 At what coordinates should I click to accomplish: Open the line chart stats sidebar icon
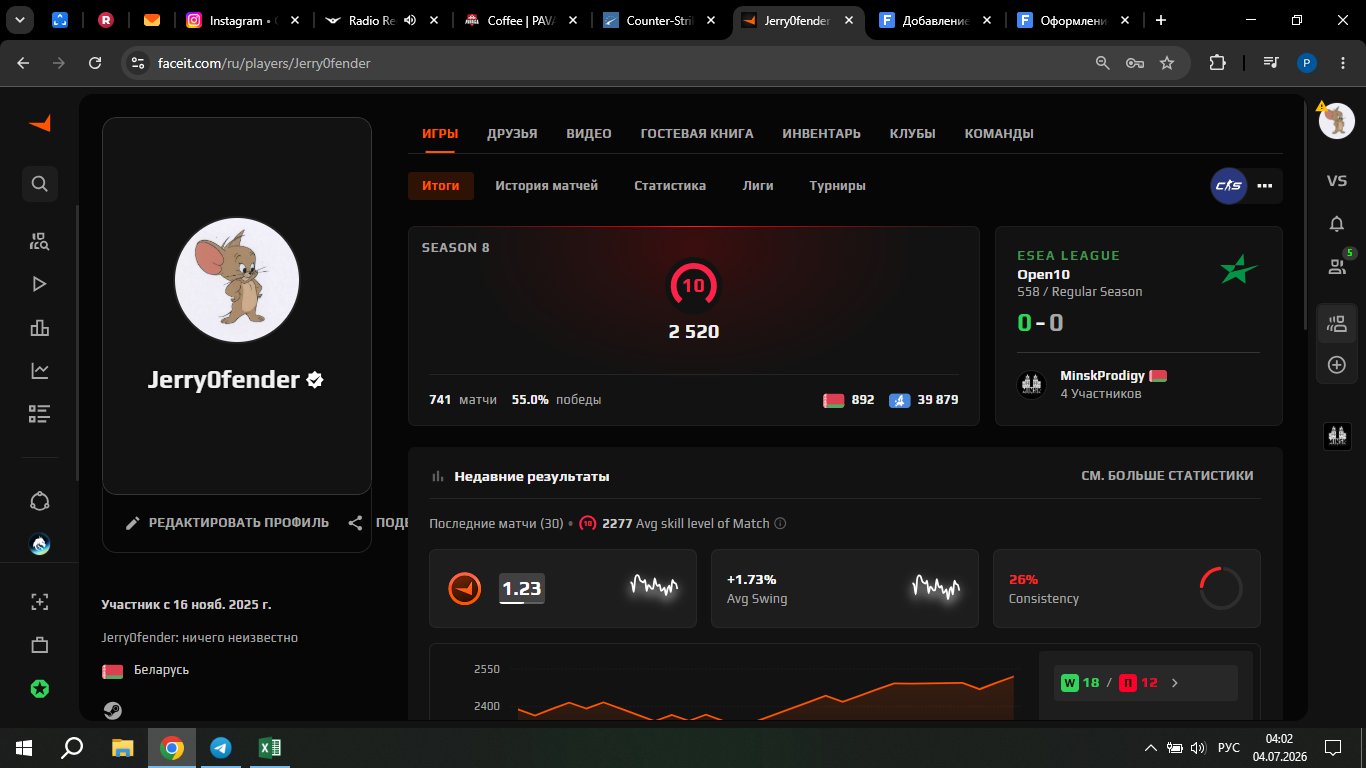[40, 371]
